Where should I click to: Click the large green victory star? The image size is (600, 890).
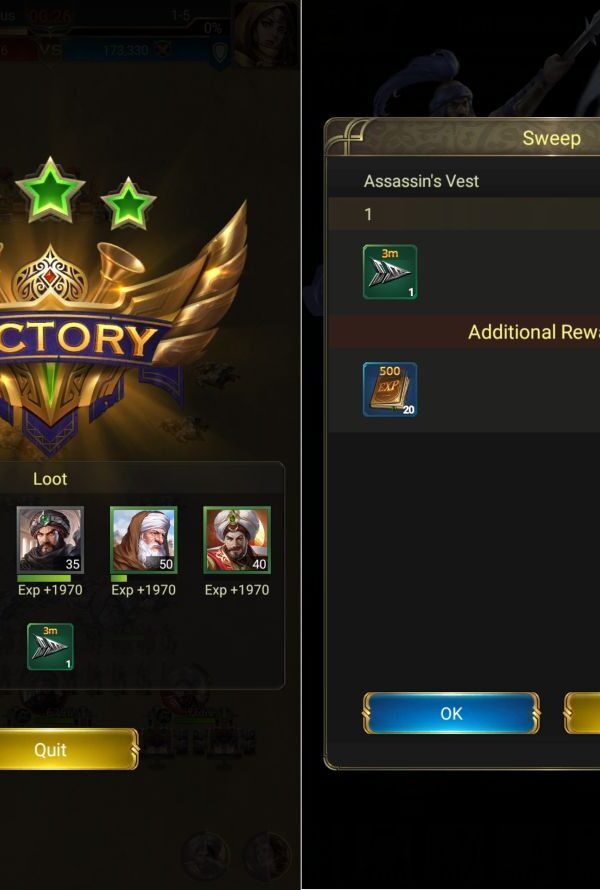[51, 189]
